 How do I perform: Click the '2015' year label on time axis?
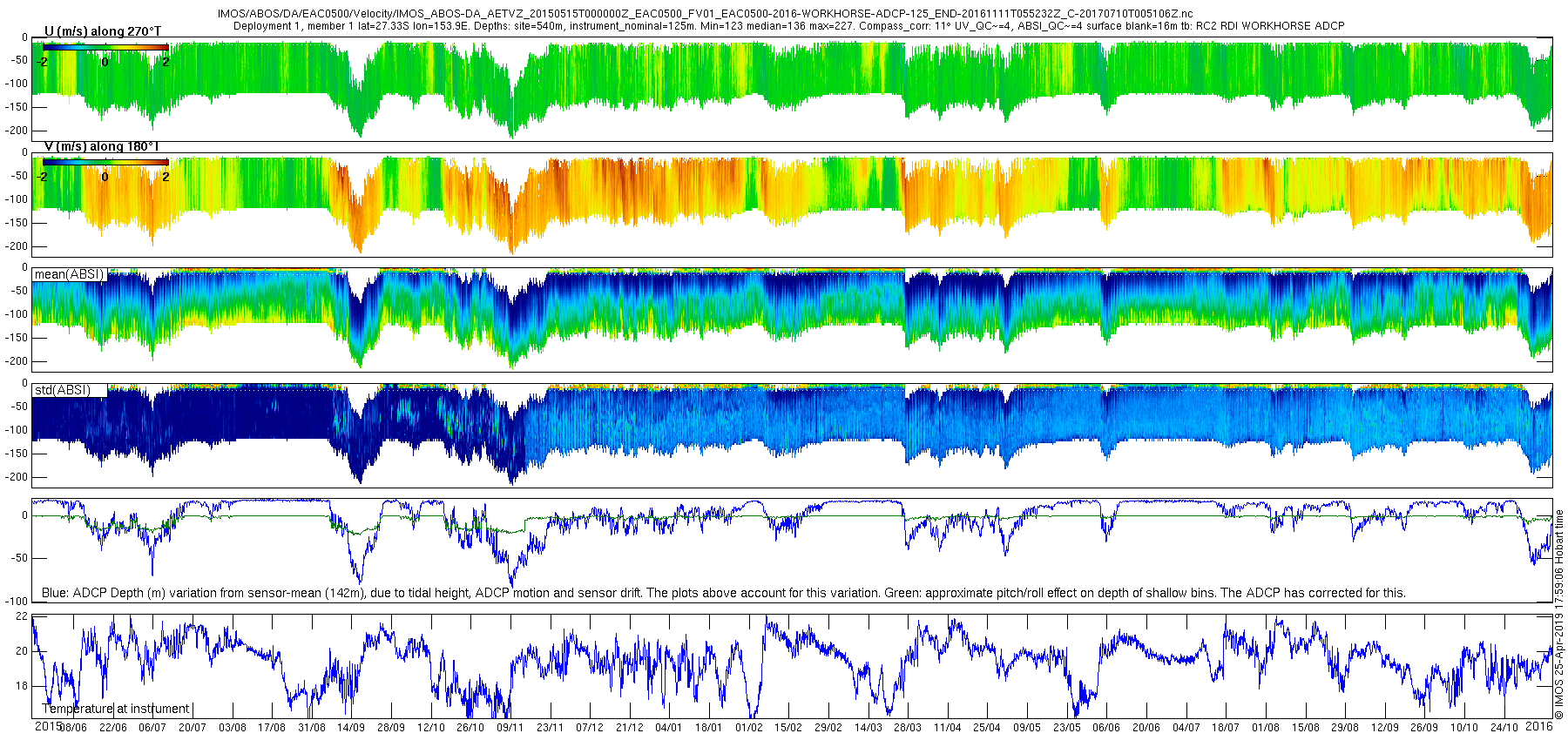tap(48, 726)
